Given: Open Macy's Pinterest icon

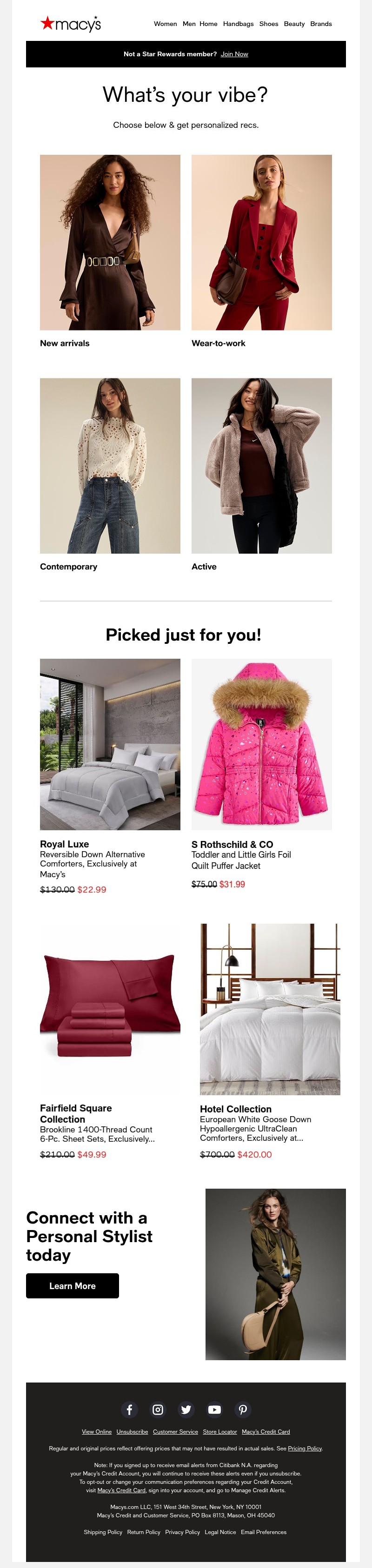Looking at the screenshot, I should click(243, 1409).
